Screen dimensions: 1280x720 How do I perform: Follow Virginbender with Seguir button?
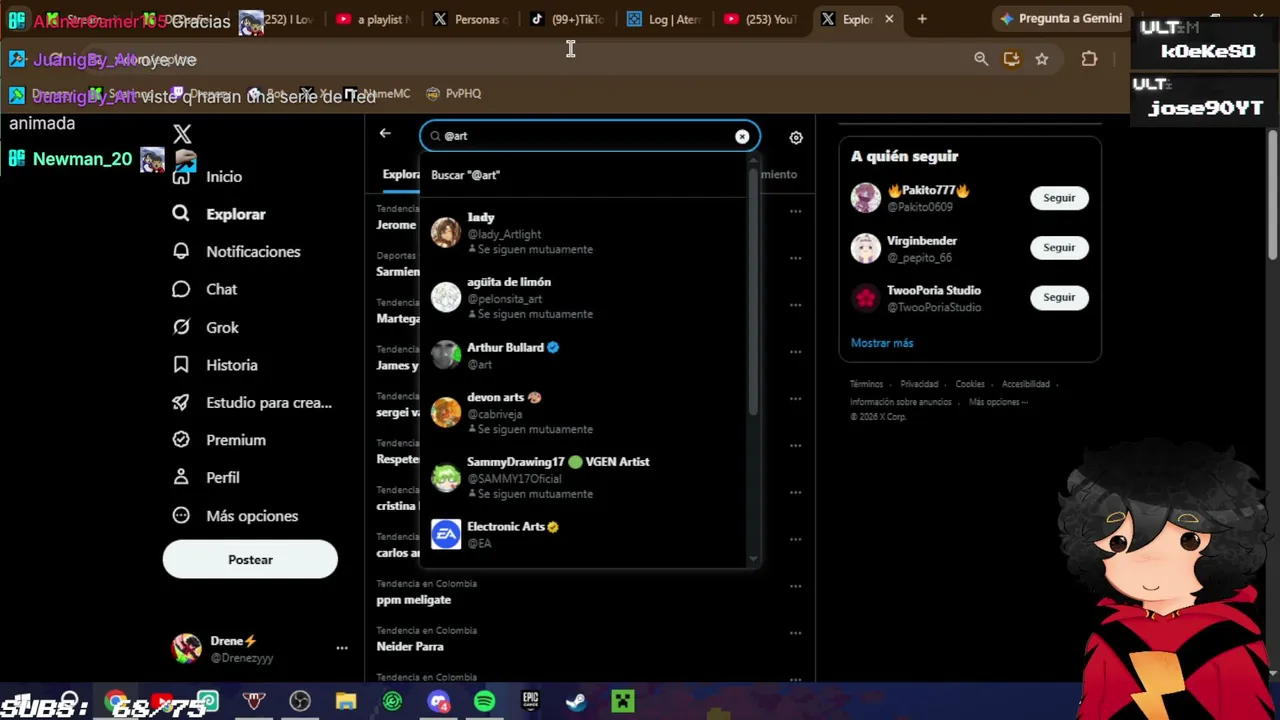tap(1059, 248)
